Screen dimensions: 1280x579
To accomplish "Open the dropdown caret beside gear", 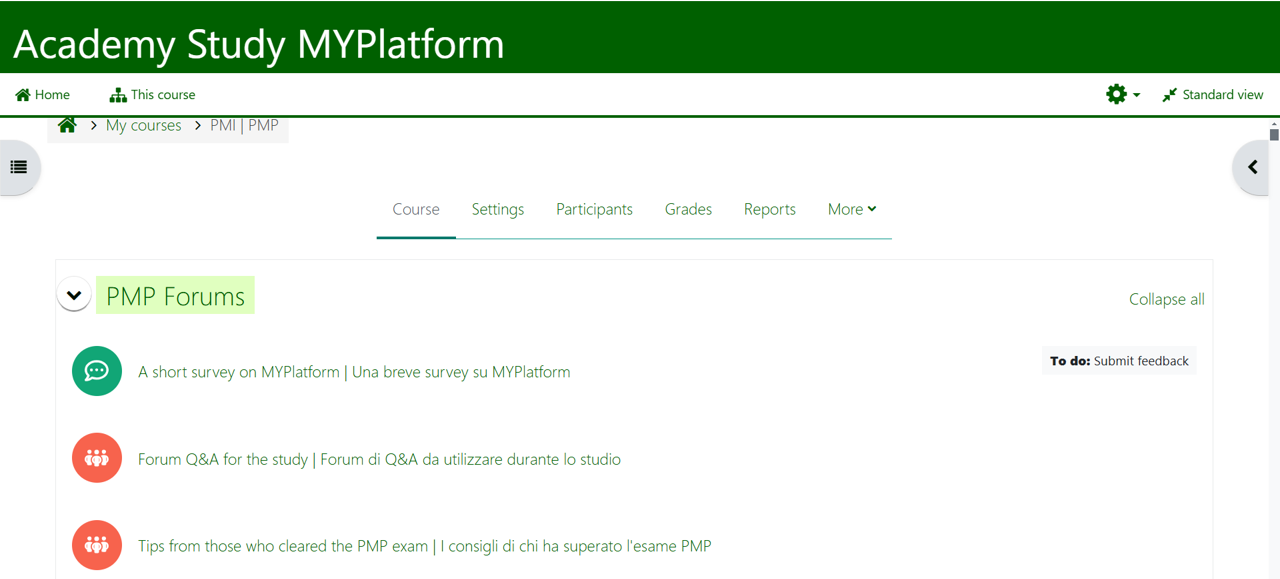I will pos(1136,95).
